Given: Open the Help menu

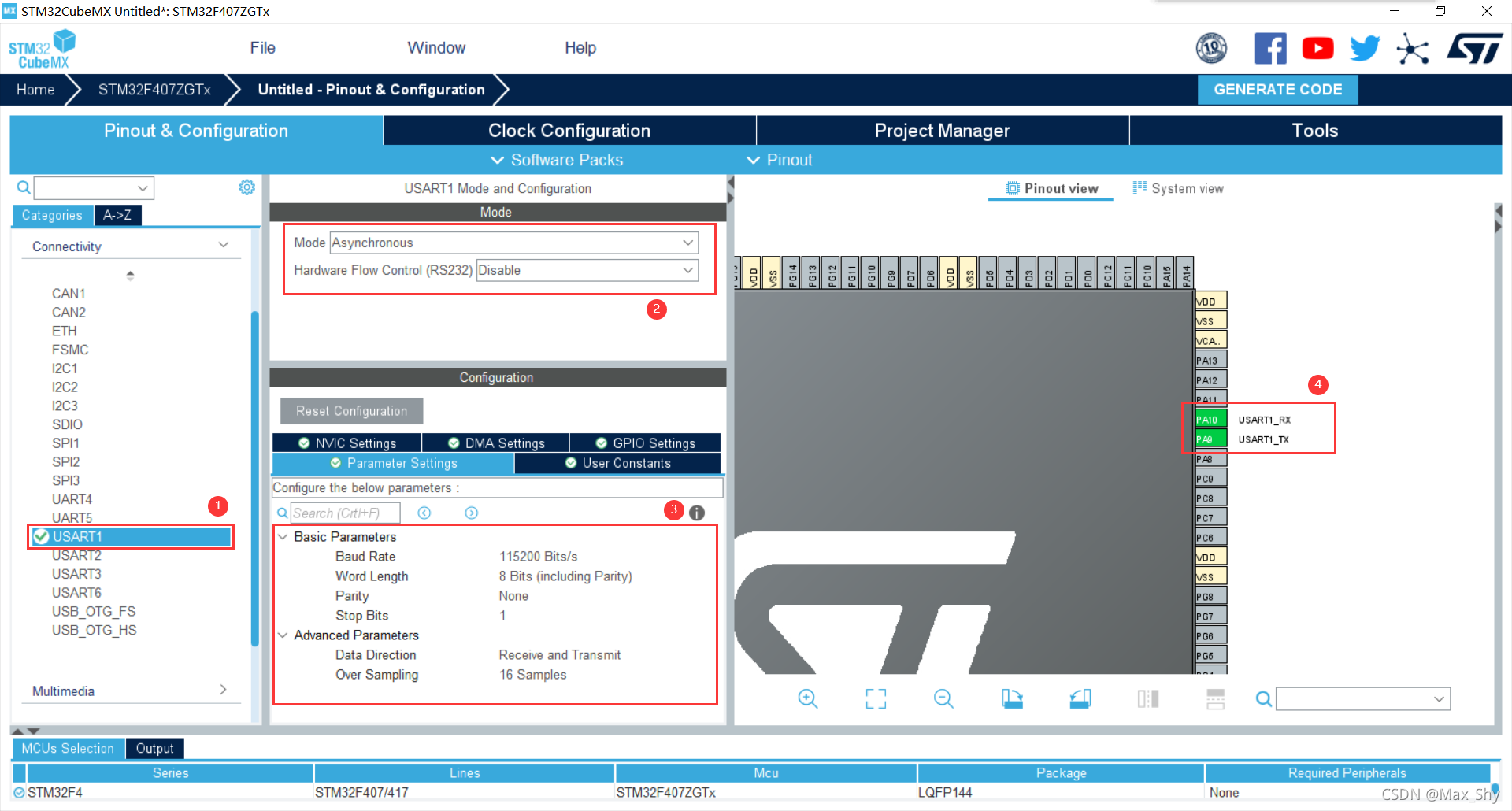Looking at the screenshot, I should pos(580,48).
